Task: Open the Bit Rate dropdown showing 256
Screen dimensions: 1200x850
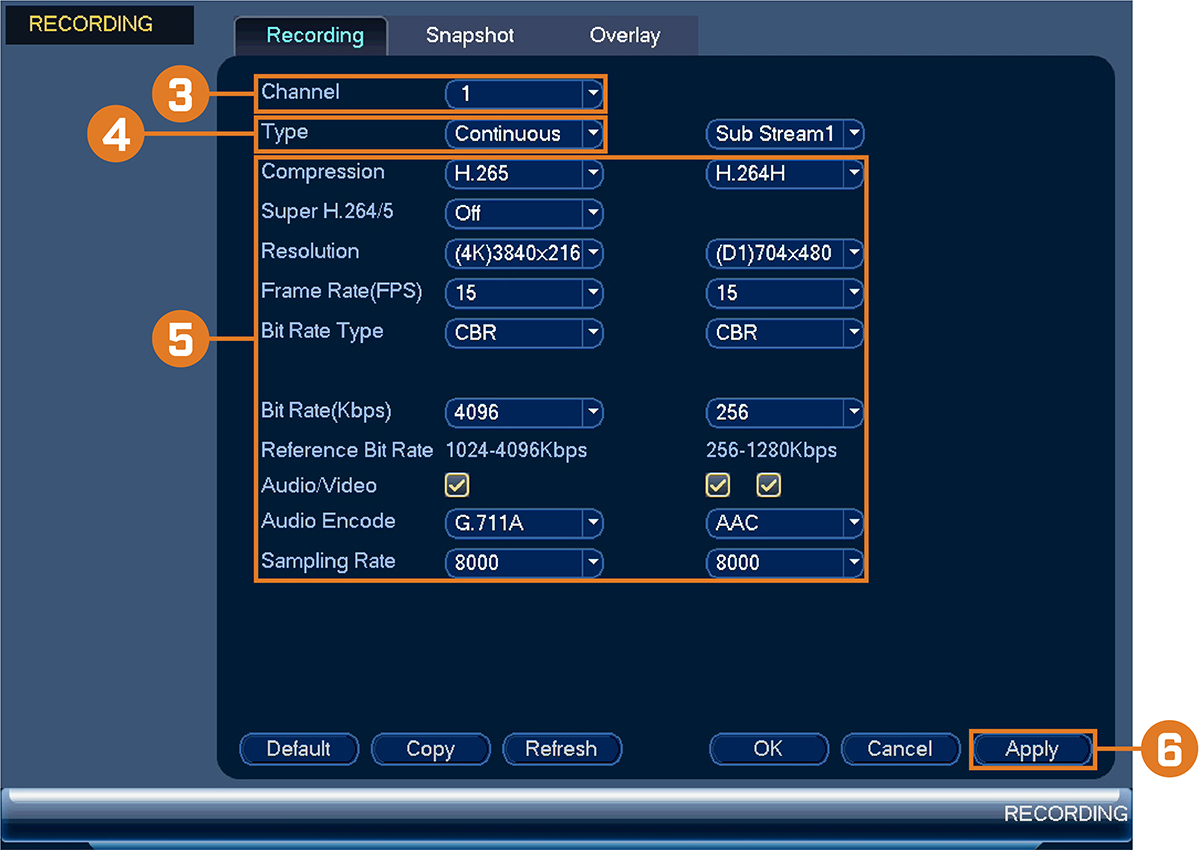Action: (x=785, y=412)
